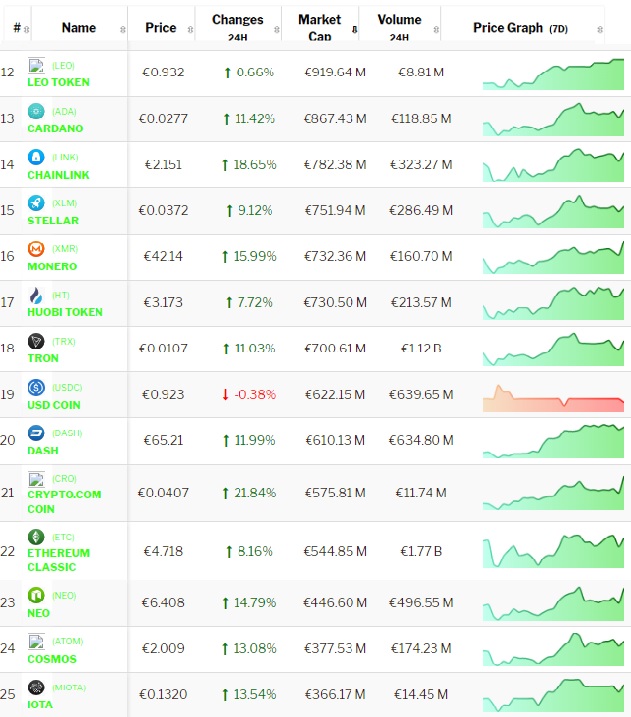Click the Ethereum Classic green icon

(x=36, y=537)
